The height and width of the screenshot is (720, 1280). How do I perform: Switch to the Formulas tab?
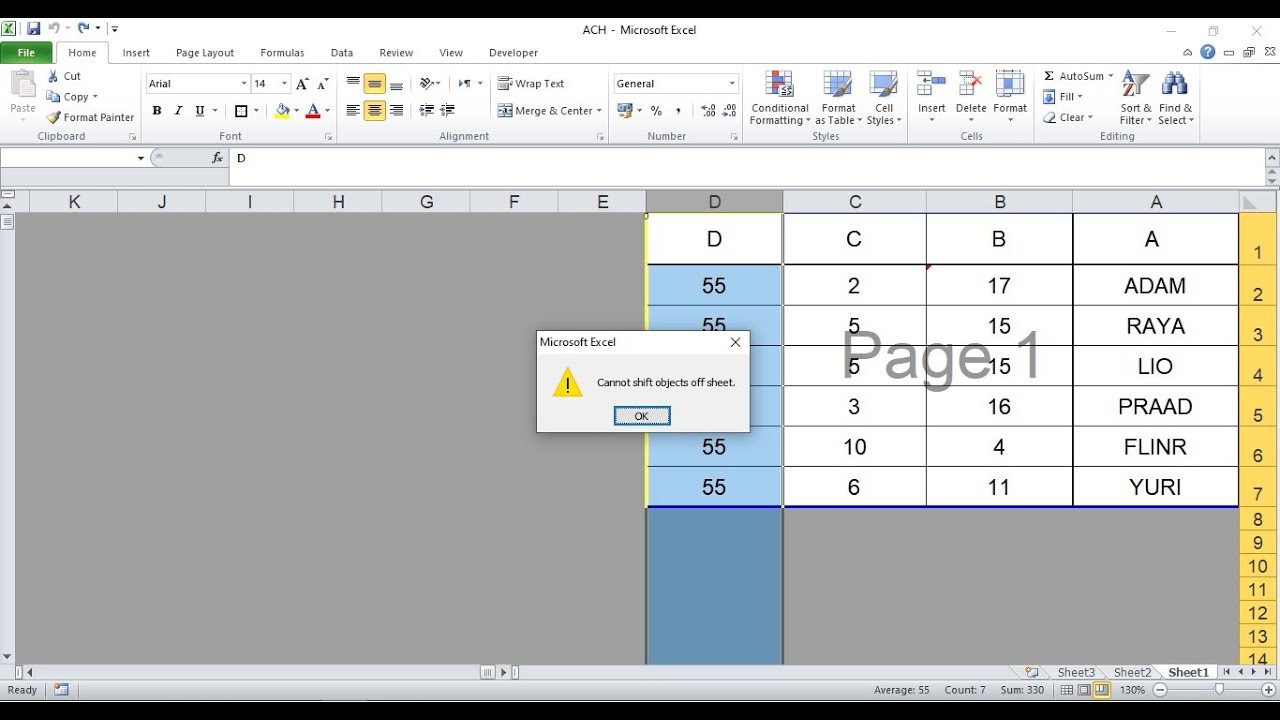tap(282, 53)
